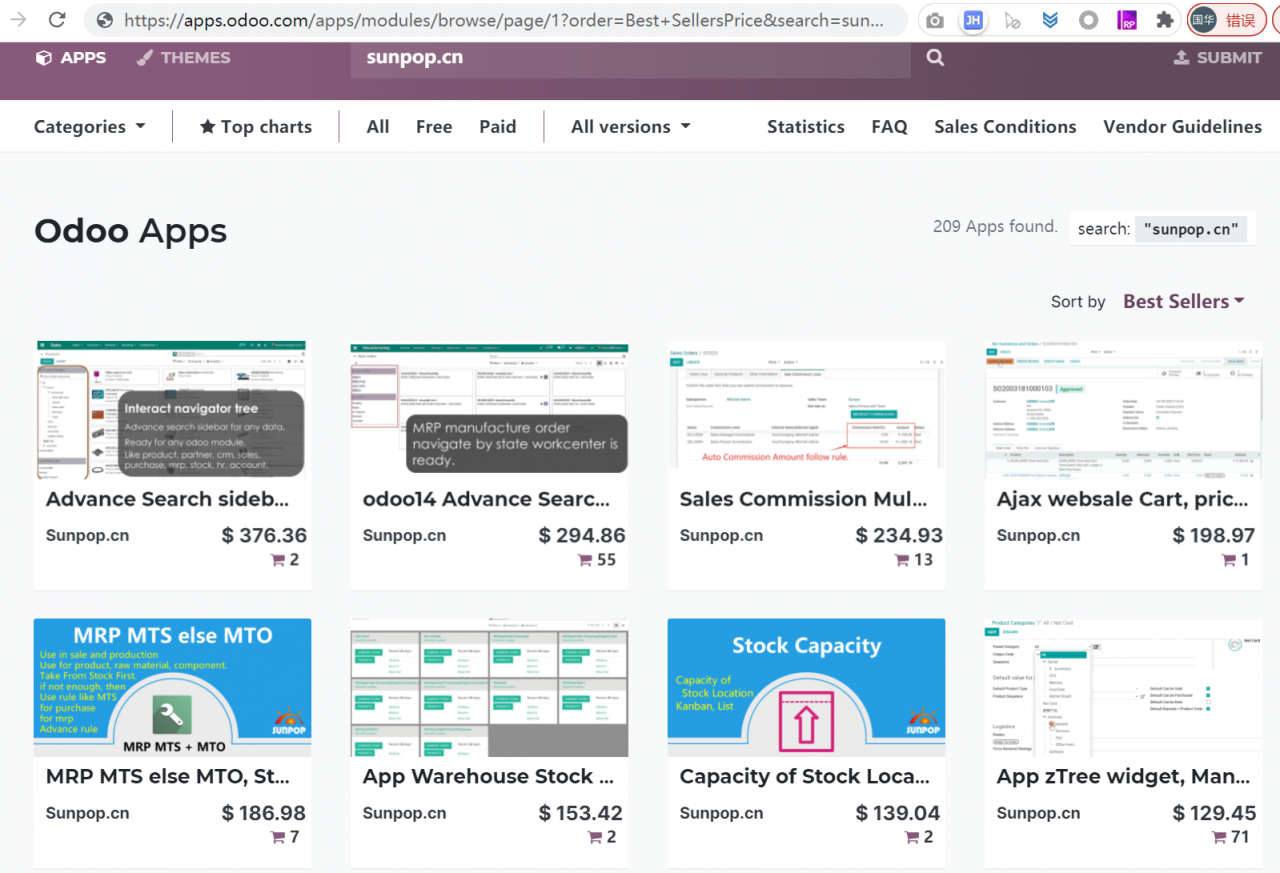Click the gray circle extension icon

pyautogui.click(x=1089, y=20)
